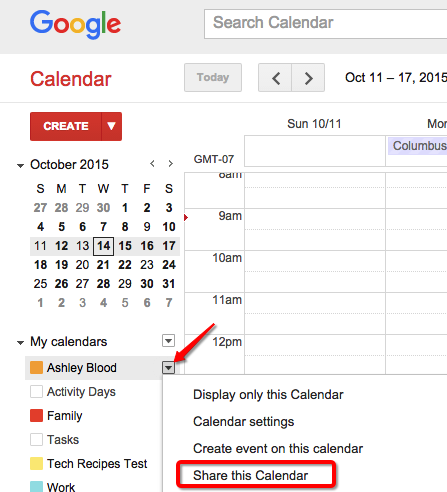
Task: Open the Columbus all-day event
Action: pyautogui.click(x=417, y=146)
